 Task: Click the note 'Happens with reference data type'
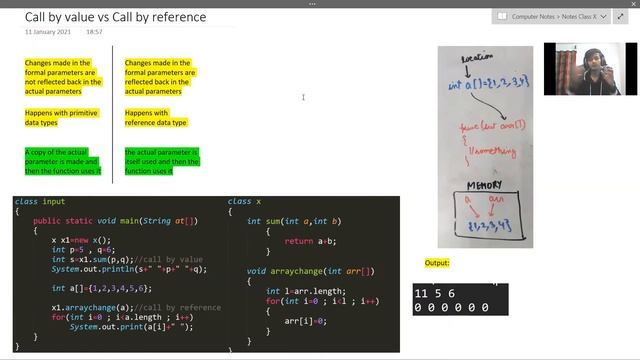(156, 118)
